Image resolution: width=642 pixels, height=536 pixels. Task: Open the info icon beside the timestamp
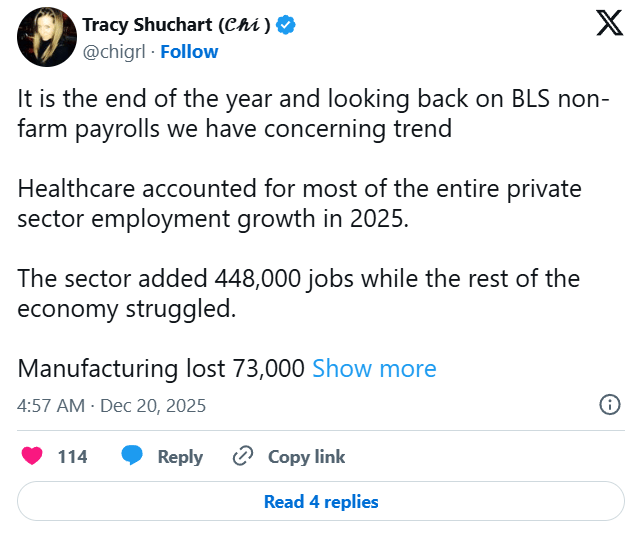tap(609, 405)
